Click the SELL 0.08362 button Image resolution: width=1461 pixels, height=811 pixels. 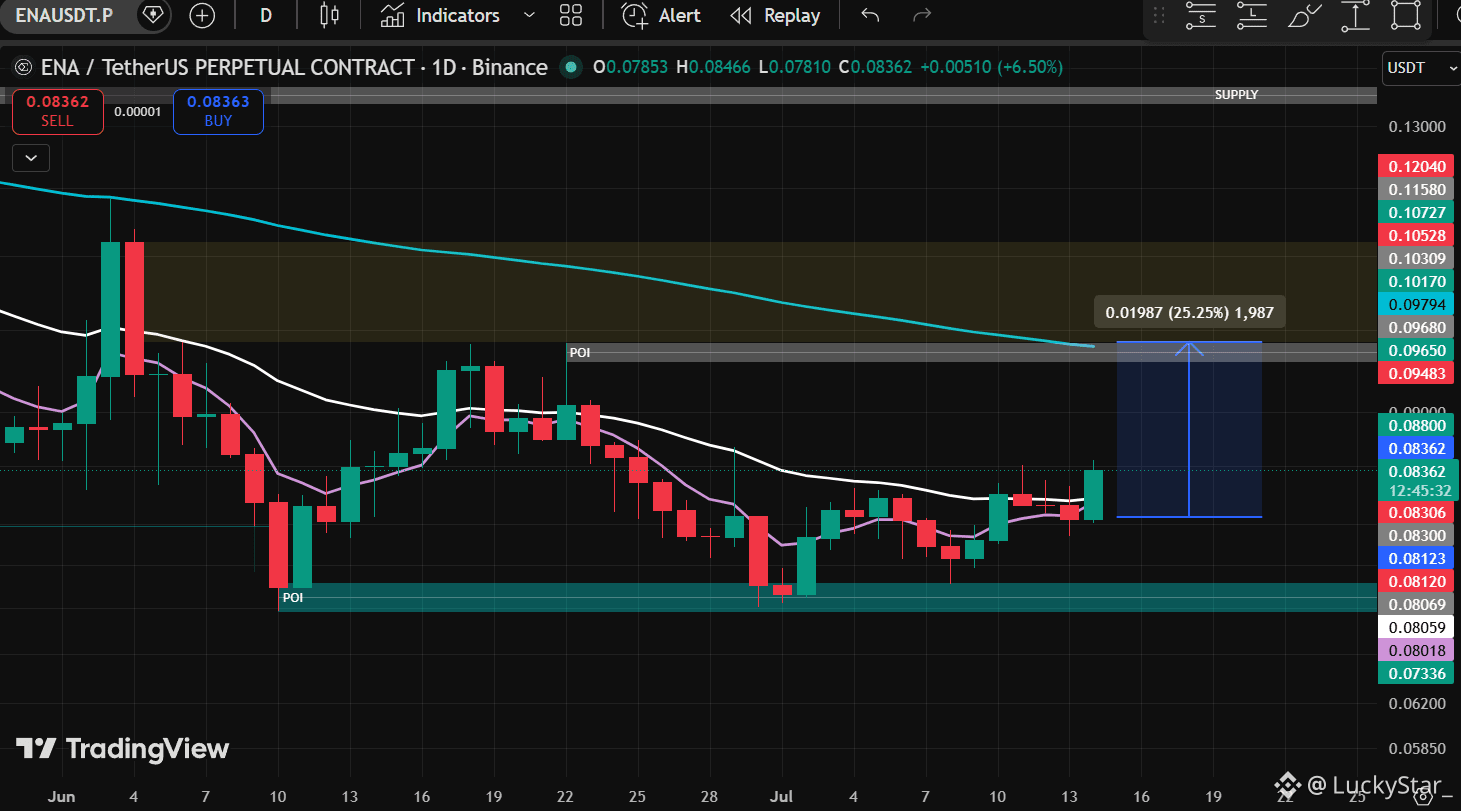pyautogui.click(x=57, y=111)
